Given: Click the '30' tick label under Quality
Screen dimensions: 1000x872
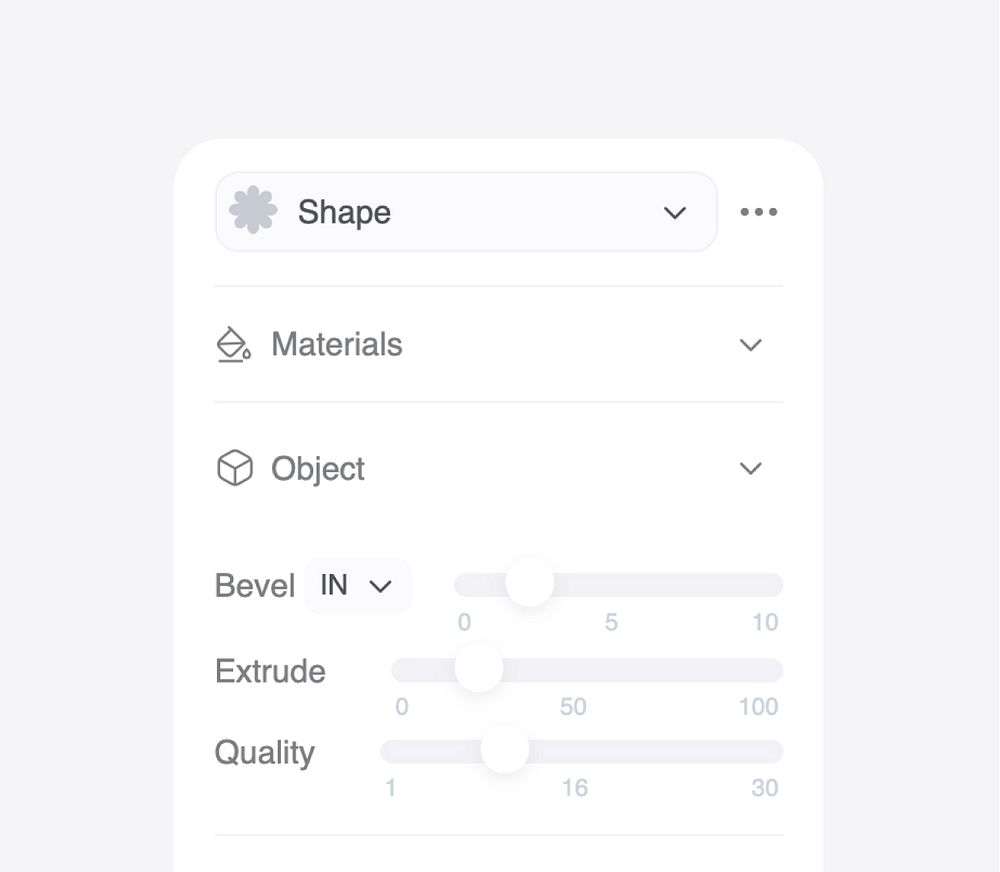Looking at the screenshot, I should pos(765,788).
